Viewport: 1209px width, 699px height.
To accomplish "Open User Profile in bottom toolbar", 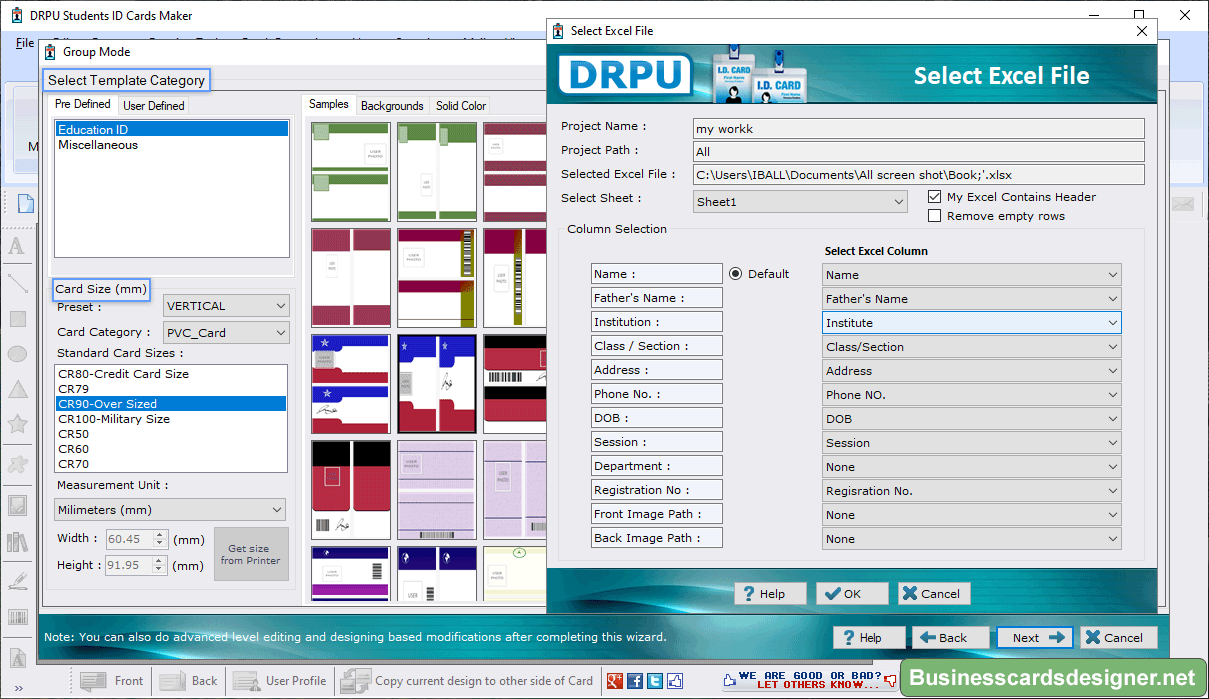I will point(280,681).
